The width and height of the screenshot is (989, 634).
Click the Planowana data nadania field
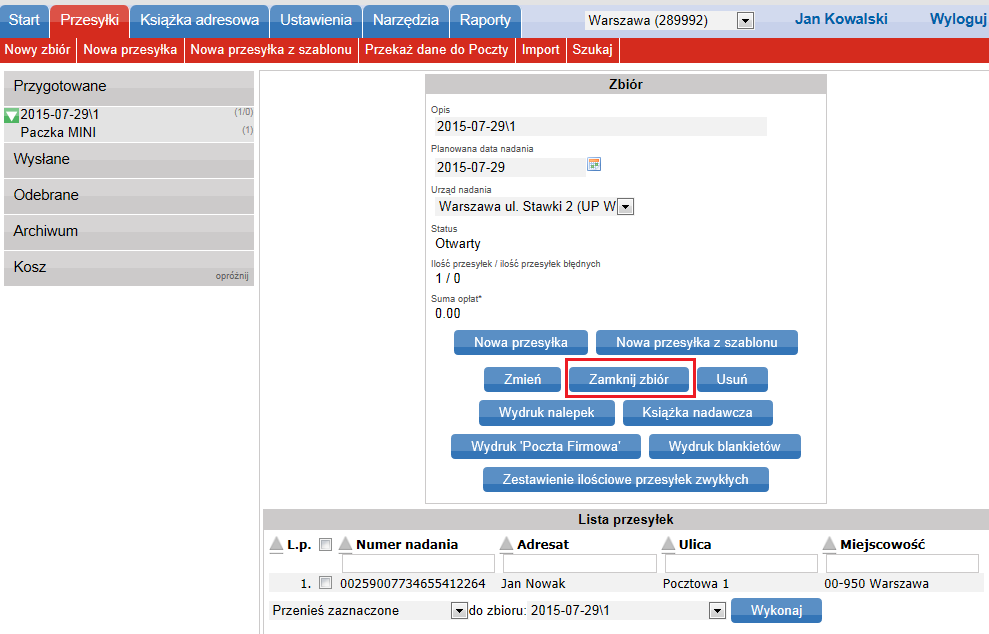pos(510,167)
